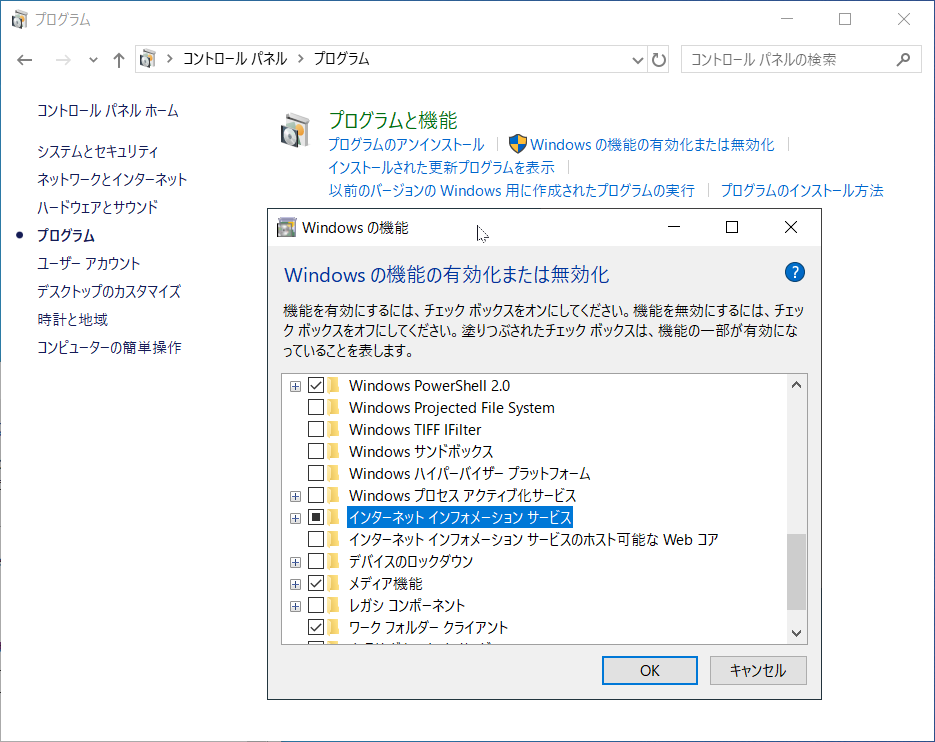Click the Programs and Features disc icon
Screen dimensions: 935x742
[293, 131]
